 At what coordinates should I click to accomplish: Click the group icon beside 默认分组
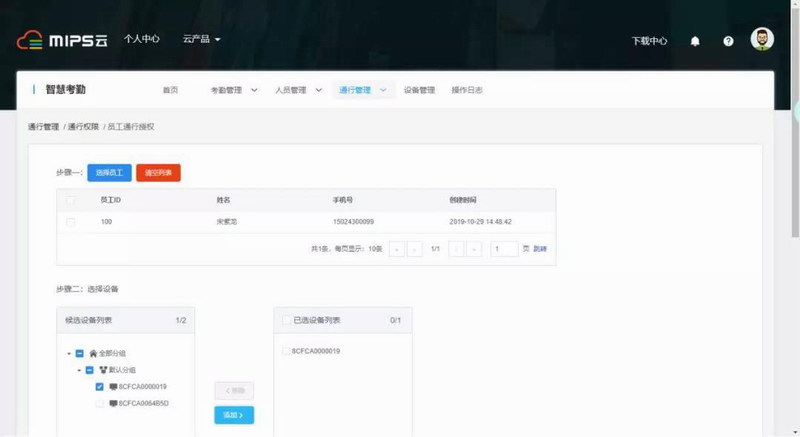(x=105, y=370)
